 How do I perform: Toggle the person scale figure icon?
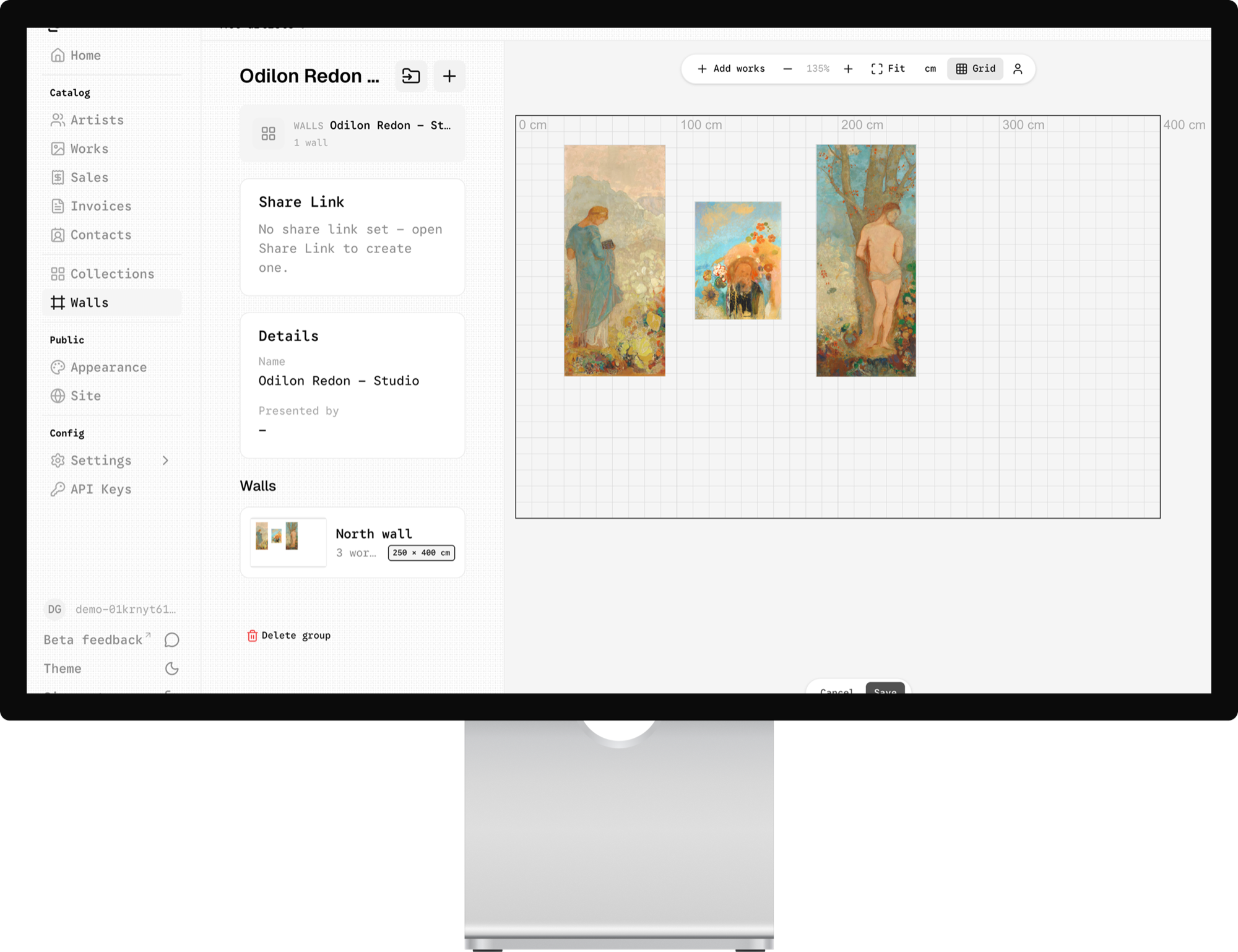(1018, 69)
